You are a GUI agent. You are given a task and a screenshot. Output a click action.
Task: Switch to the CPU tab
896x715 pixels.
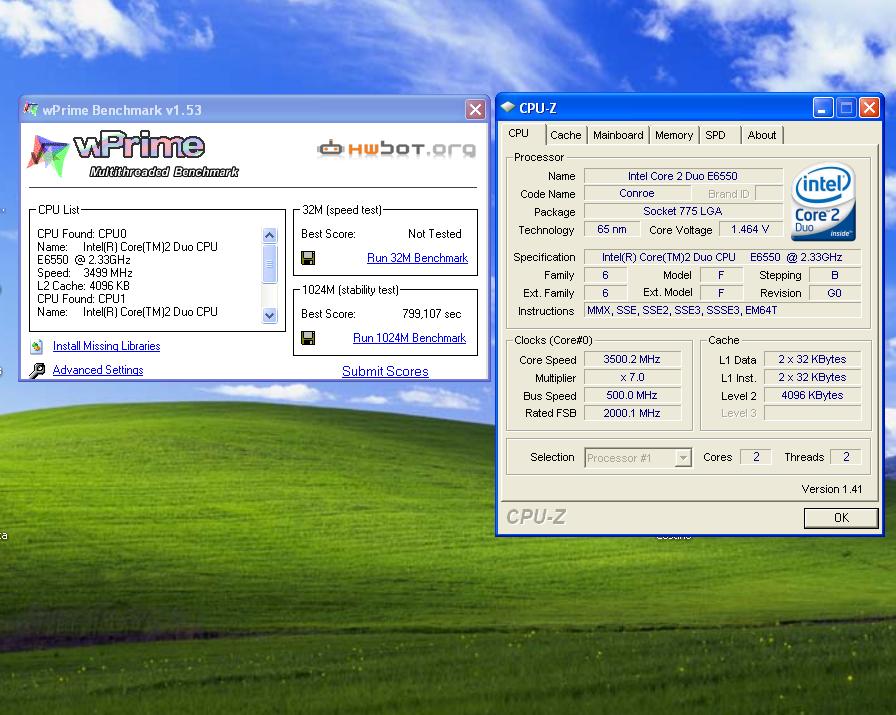point(519,134)
